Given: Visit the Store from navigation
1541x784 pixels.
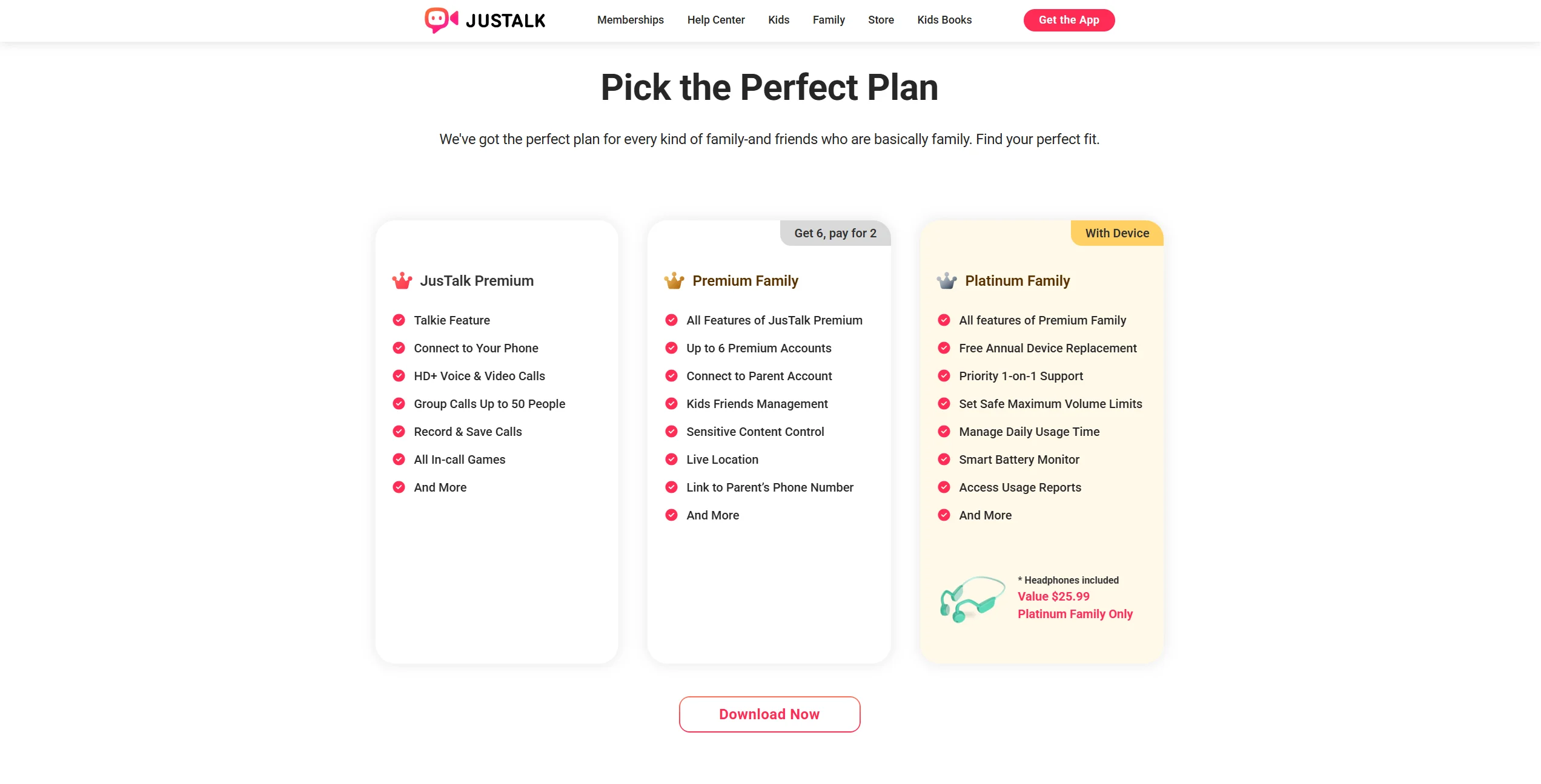Looking at the screenshot, I should tap(880, 20).
